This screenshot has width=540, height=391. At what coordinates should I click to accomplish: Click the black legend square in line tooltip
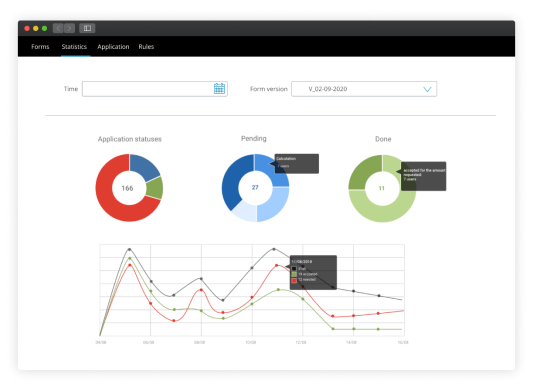tap(294, 268)
